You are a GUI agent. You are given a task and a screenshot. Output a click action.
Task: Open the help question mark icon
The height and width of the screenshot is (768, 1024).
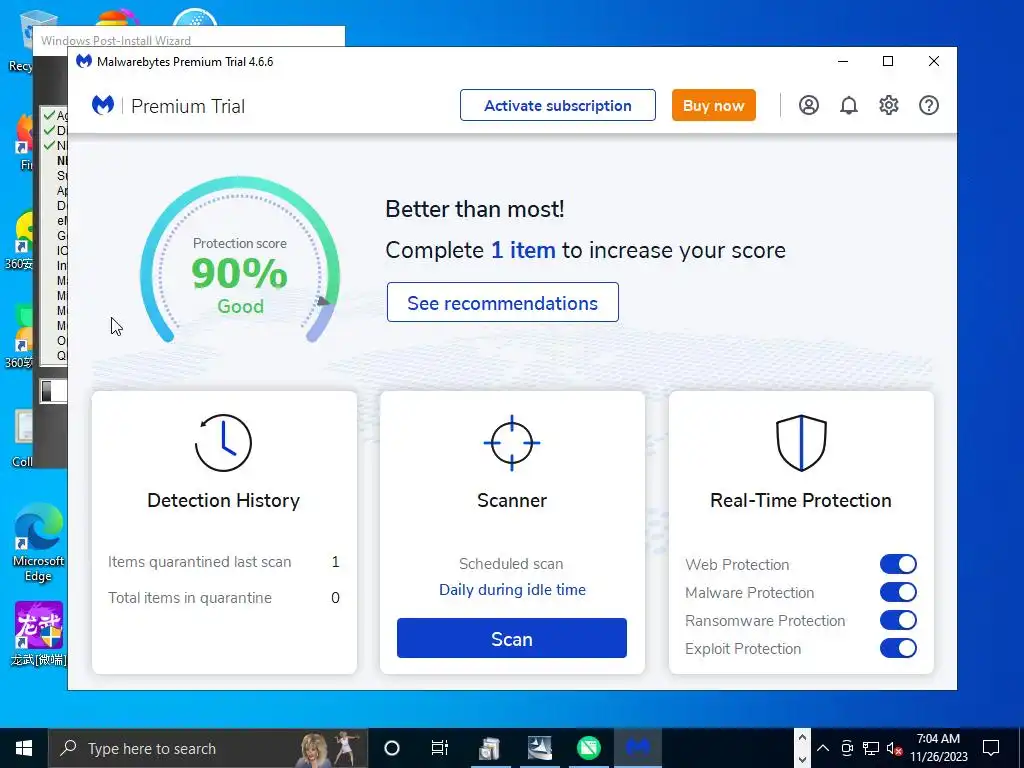click(x=929, y=105)
